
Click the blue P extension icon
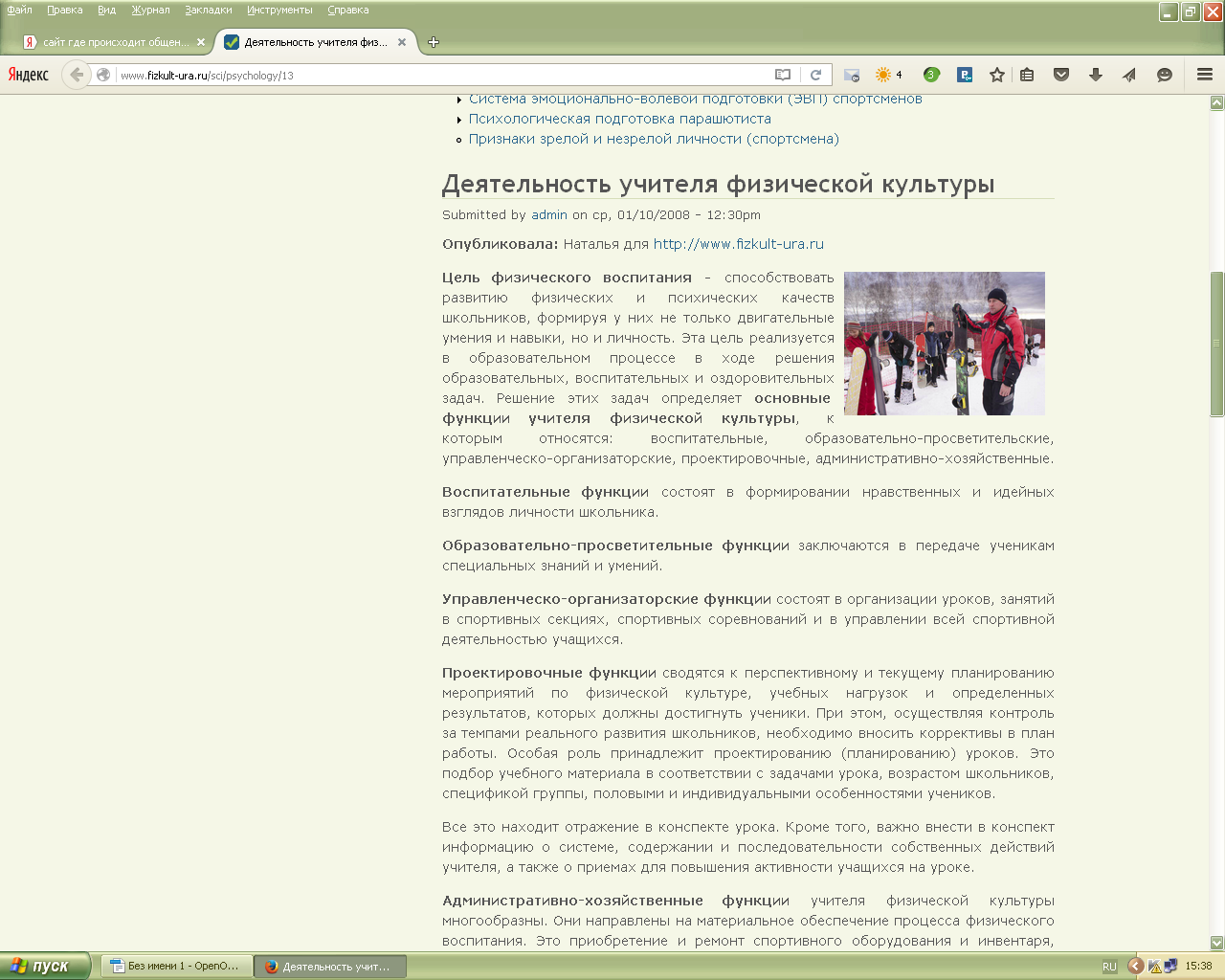965,75
